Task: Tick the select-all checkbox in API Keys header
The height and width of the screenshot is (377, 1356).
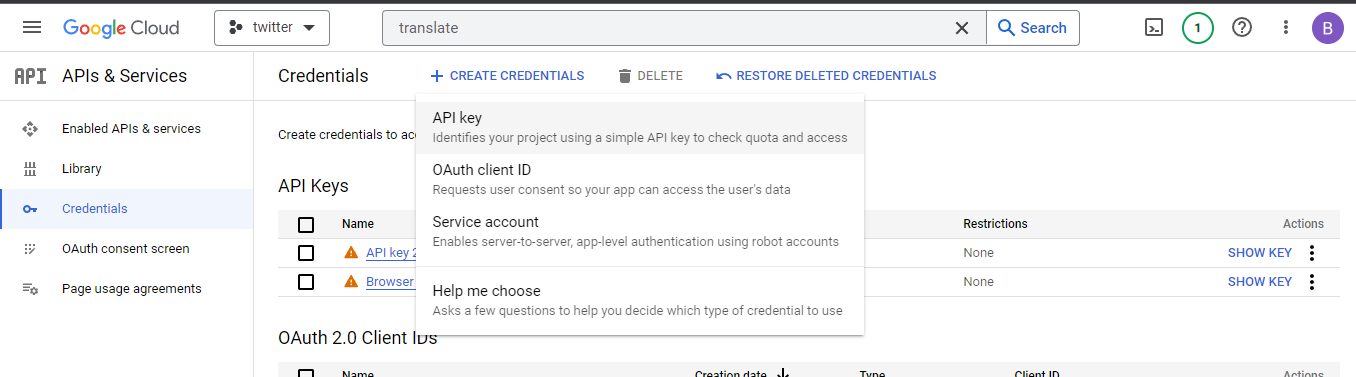Action: 306,224
